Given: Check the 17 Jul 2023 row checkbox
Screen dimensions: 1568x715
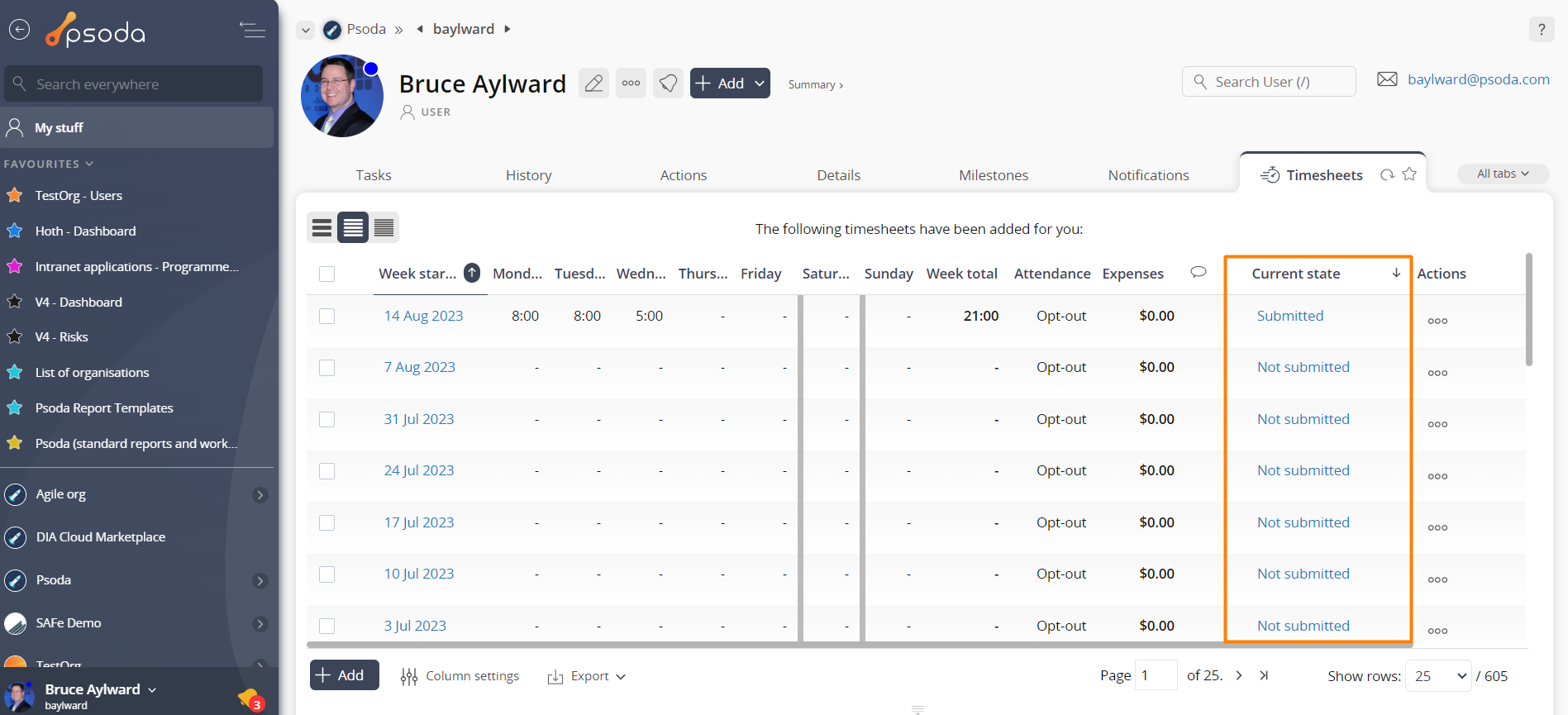Looking at the screenshot, I should [x=327, y=522].
